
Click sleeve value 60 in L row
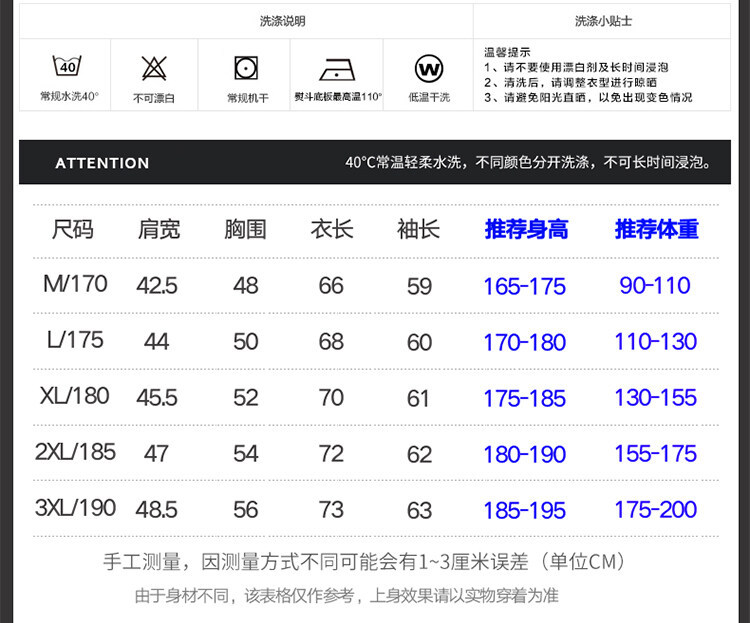pos(419,343)
